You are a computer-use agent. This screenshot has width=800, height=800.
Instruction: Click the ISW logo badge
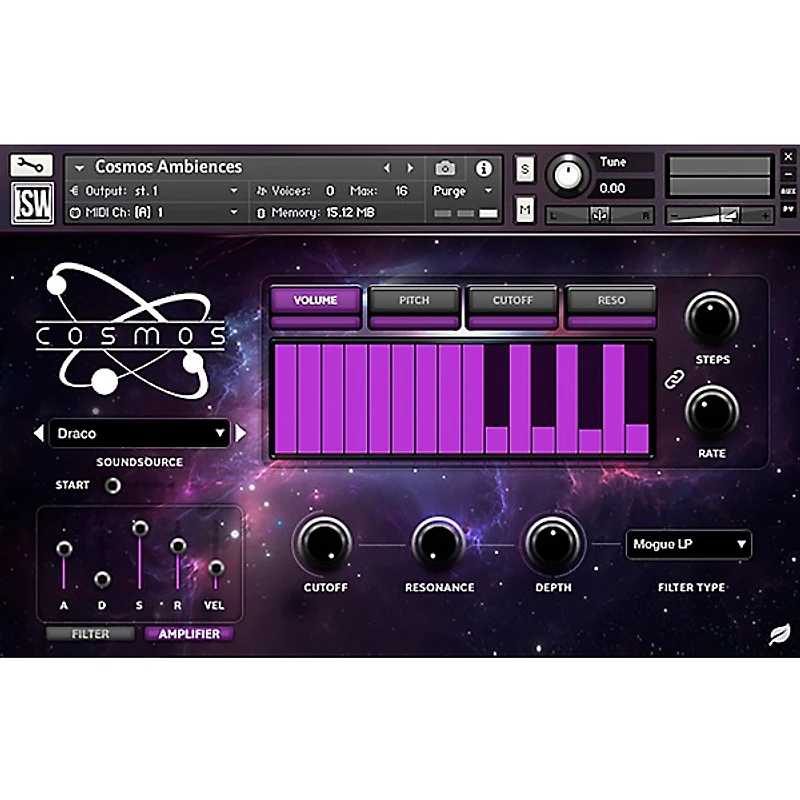point(32,204)
